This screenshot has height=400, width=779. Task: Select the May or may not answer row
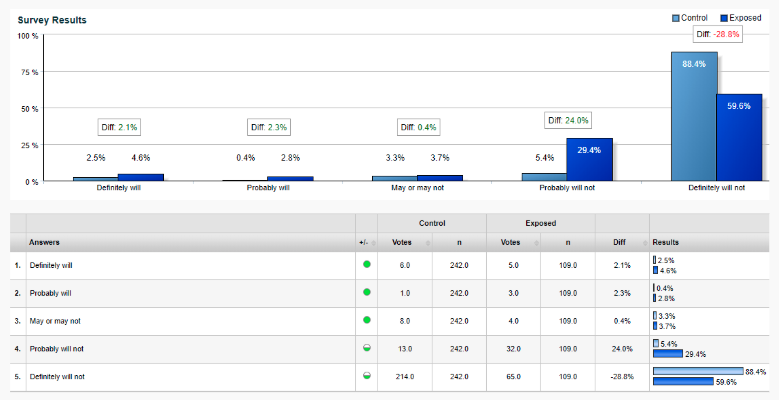click(54, 320)
